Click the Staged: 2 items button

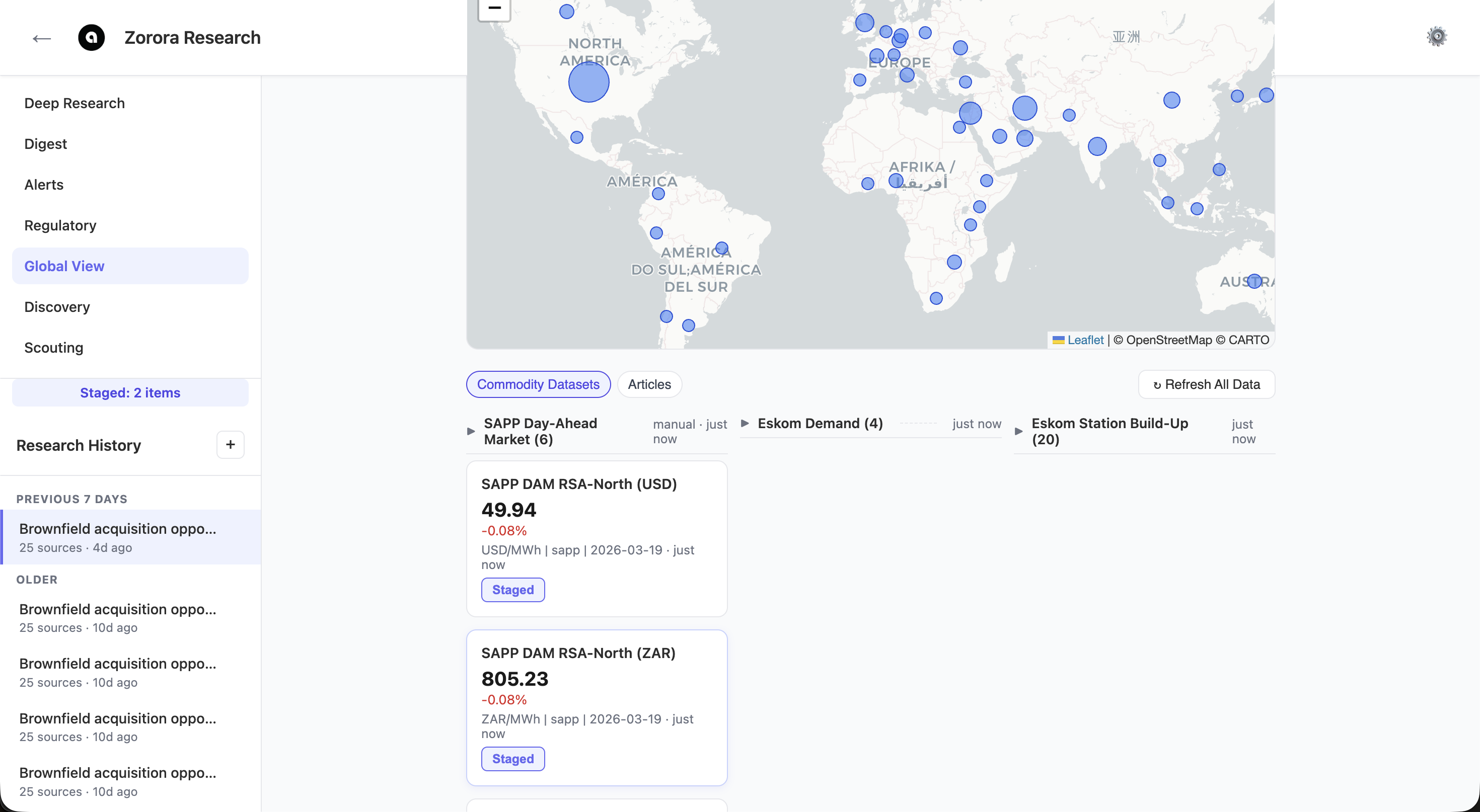tap(130, 392)
